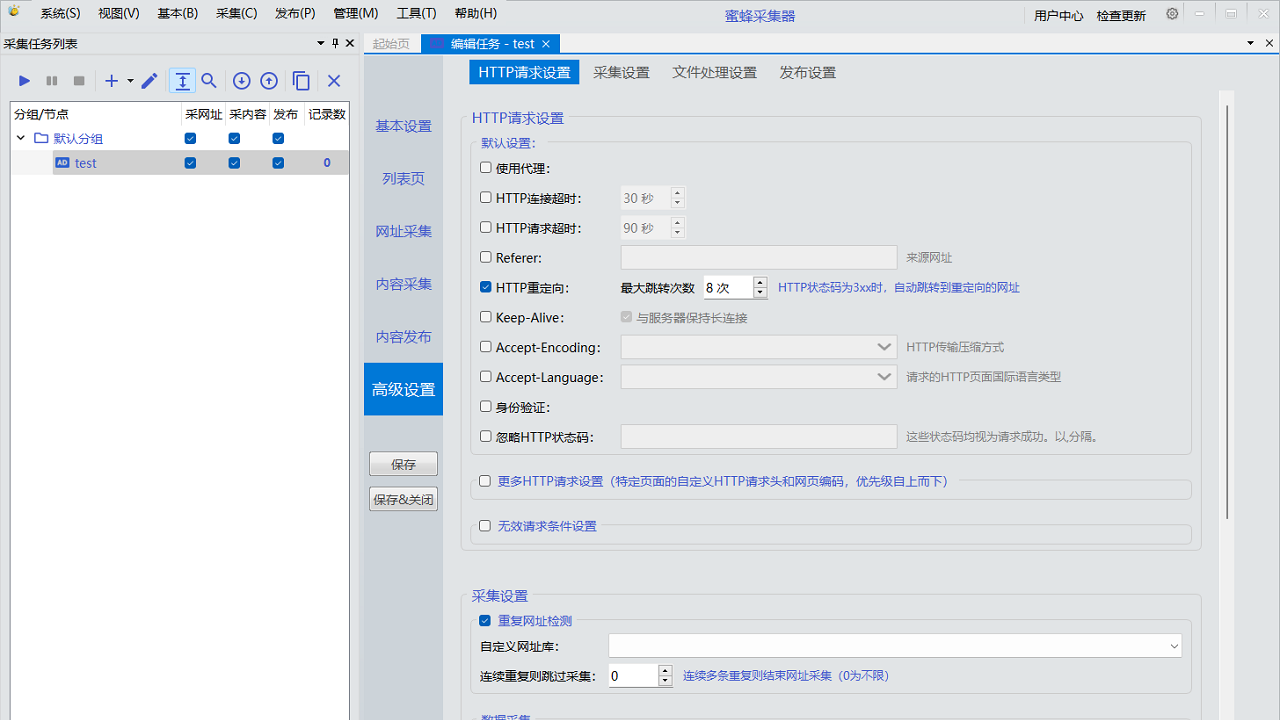Open settings gear icon in title bar
The height and width of the screenshot is (720, 1280).
click(x=1172, y=14)
